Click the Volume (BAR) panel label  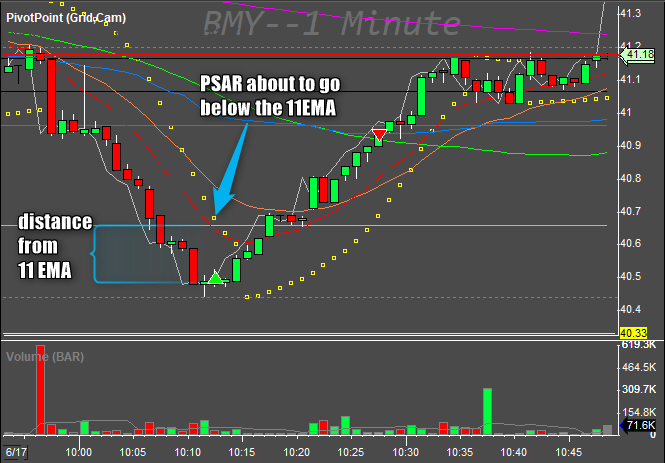tap(45, 357)
